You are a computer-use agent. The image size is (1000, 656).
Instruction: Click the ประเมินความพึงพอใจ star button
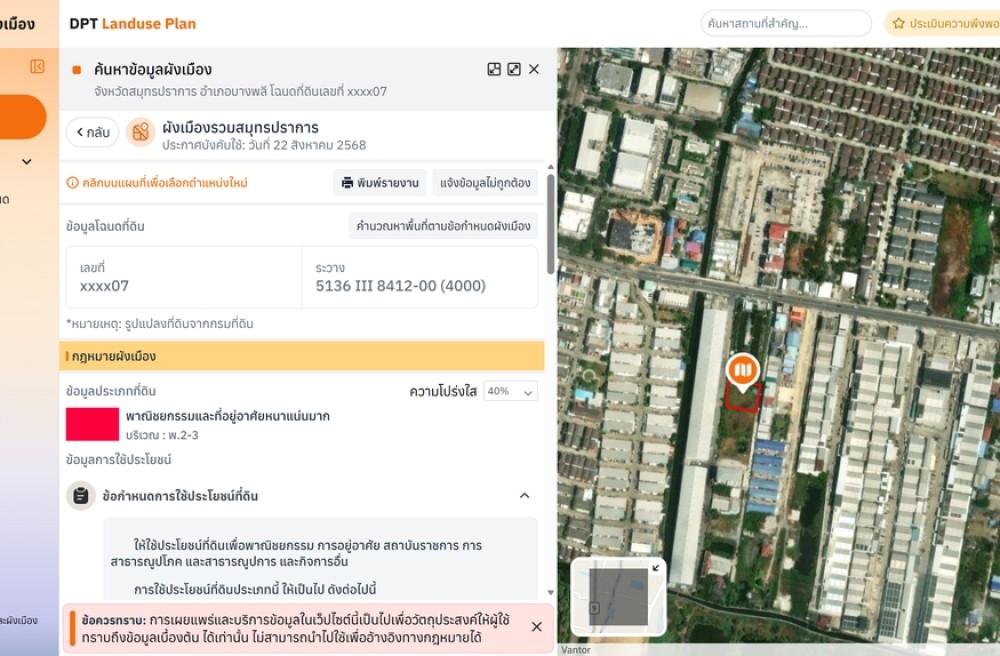tap(944, 24)
